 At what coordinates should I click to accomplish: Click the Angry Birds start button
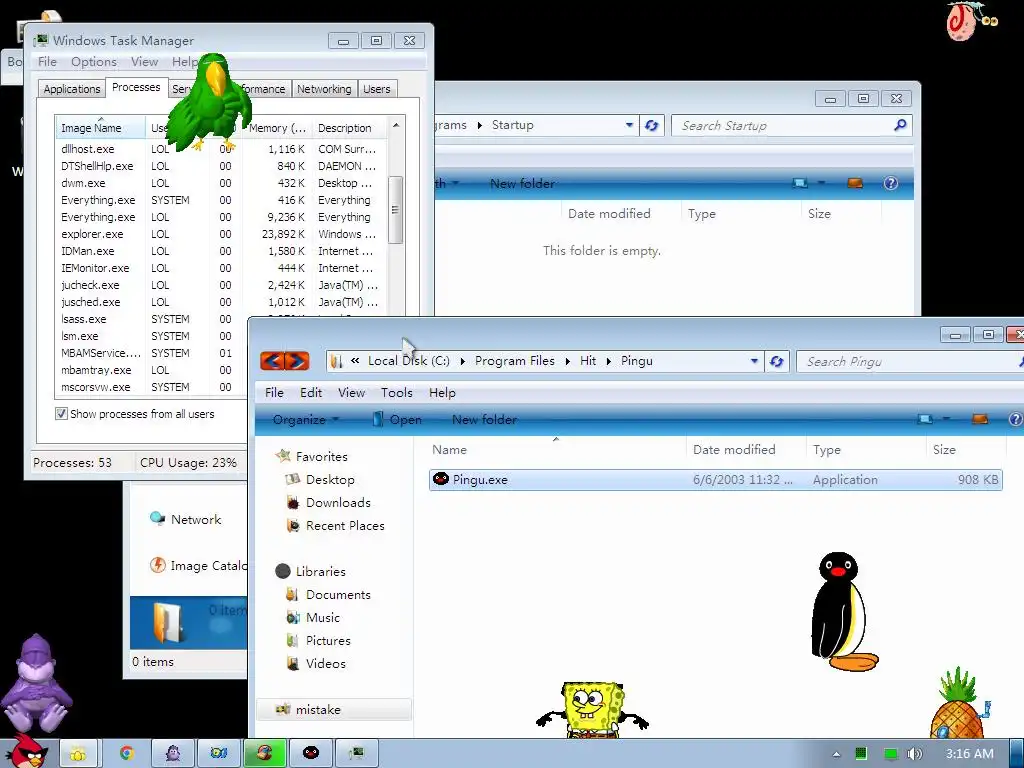[x=26, y=751]
